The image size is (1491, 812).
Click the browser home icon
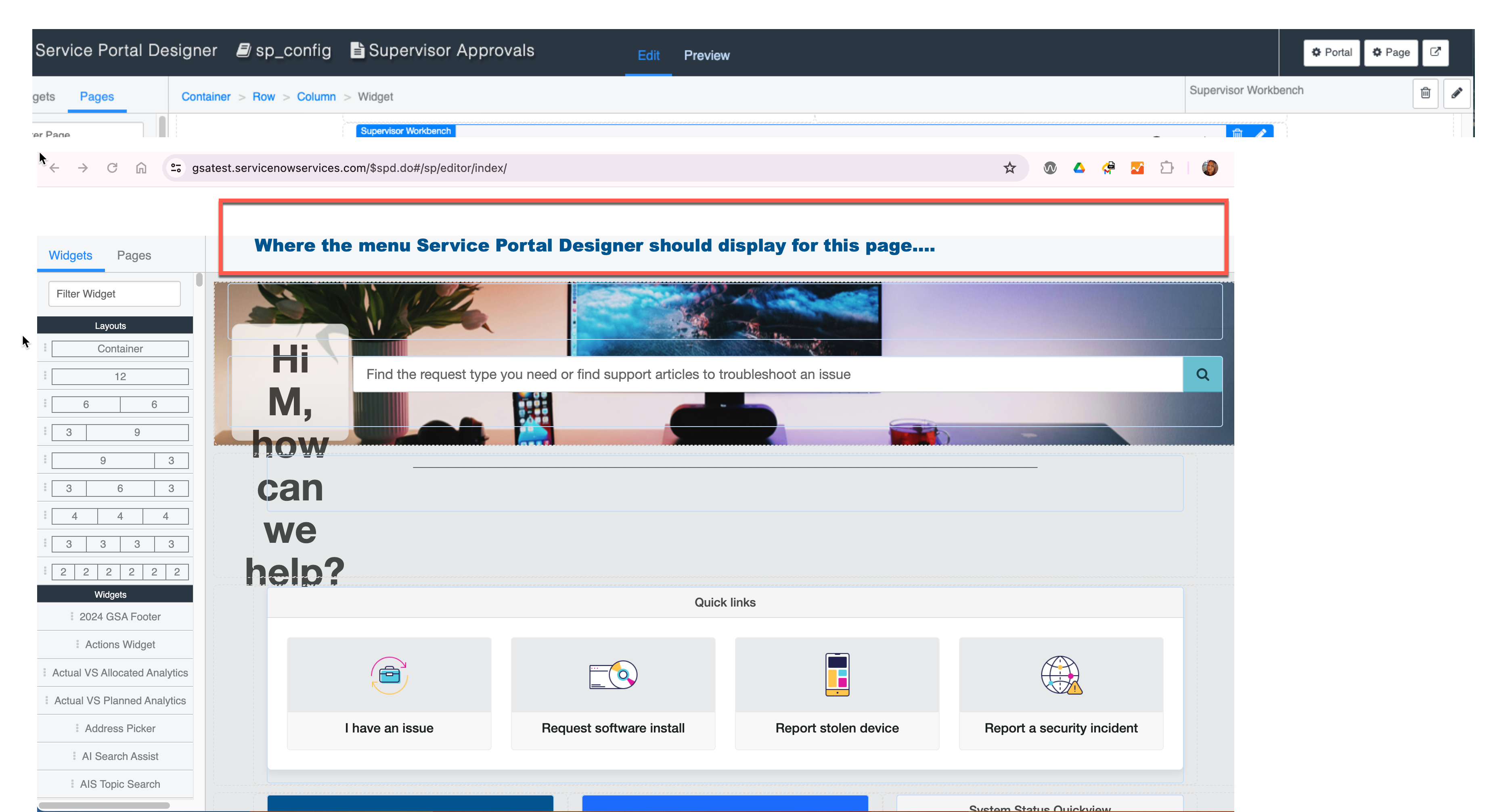tap(140, 168)
